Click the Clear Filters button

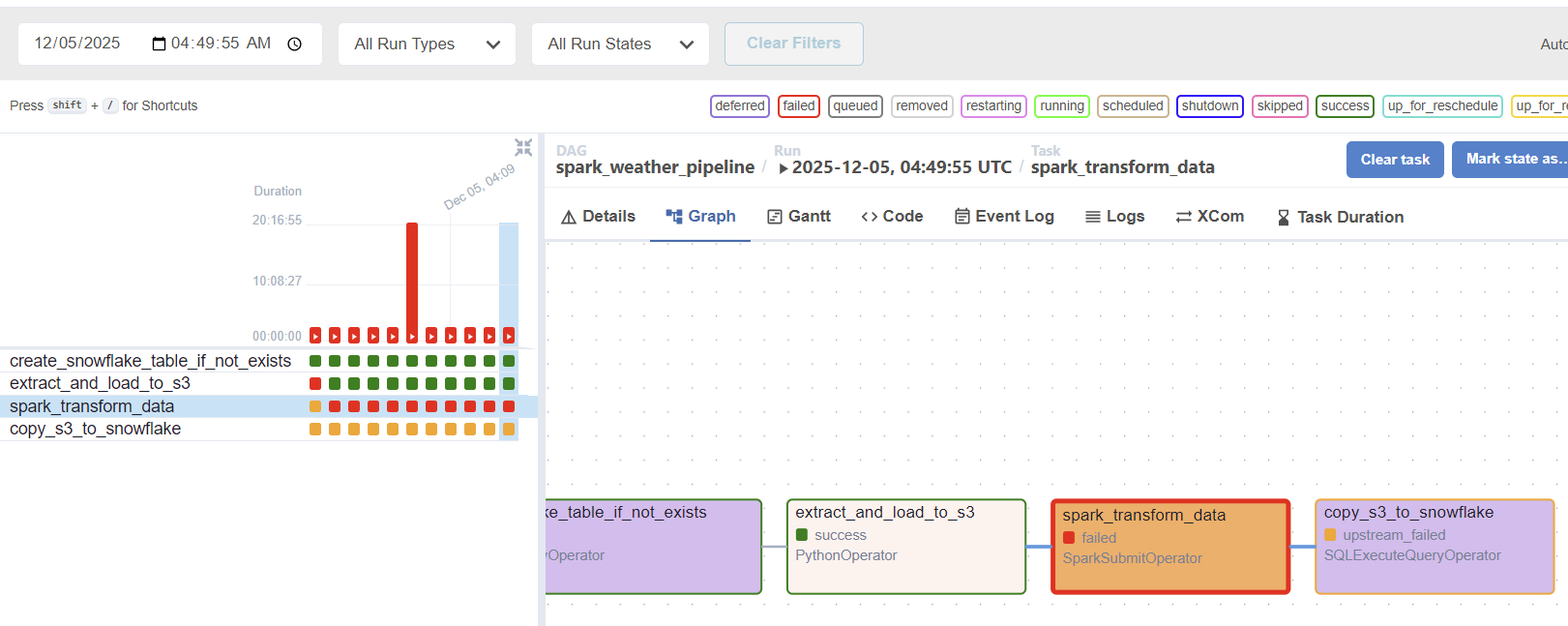(794, 44)
